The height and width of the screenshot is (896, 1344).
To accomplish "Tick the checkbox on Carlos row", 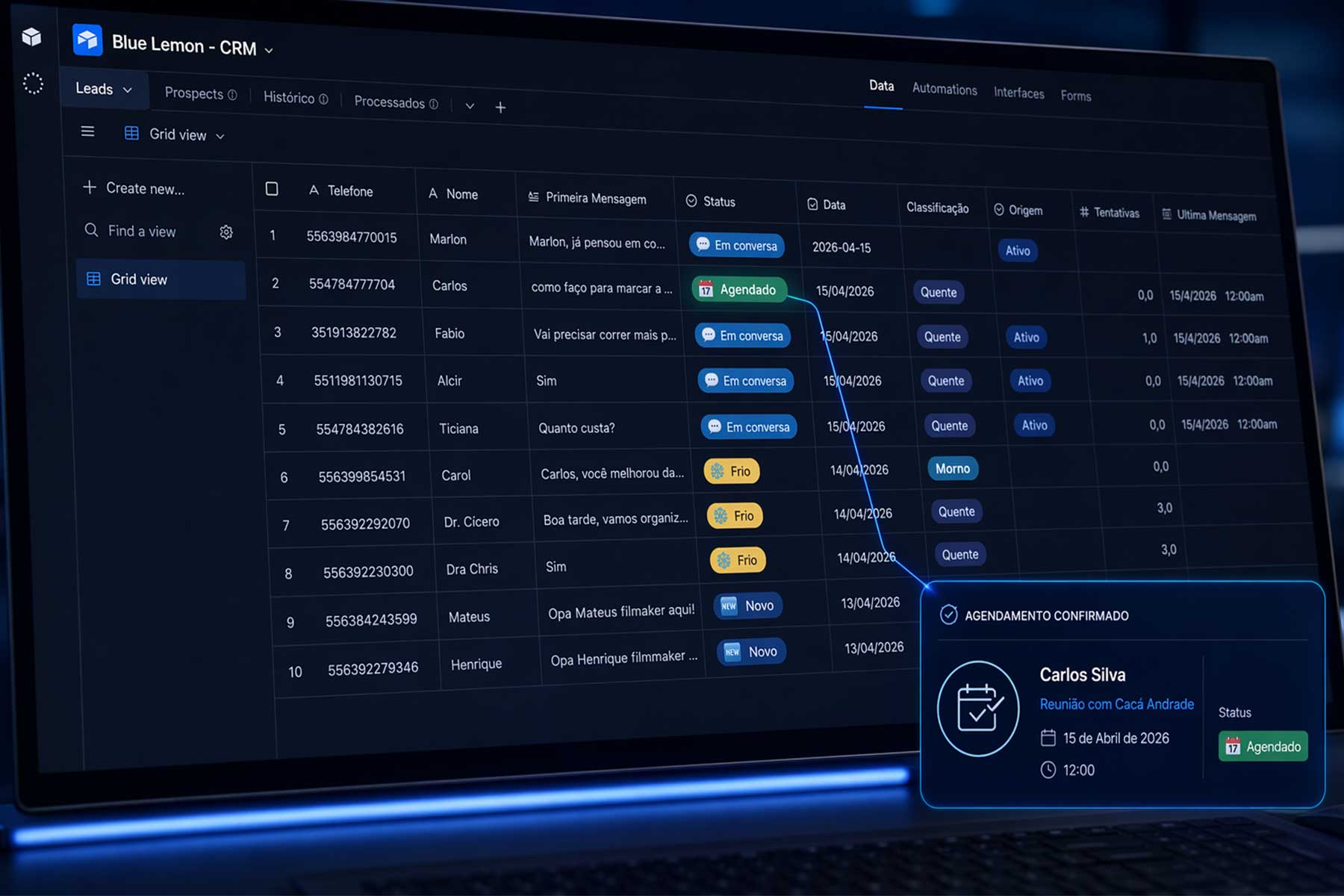I will pos(273,284).
